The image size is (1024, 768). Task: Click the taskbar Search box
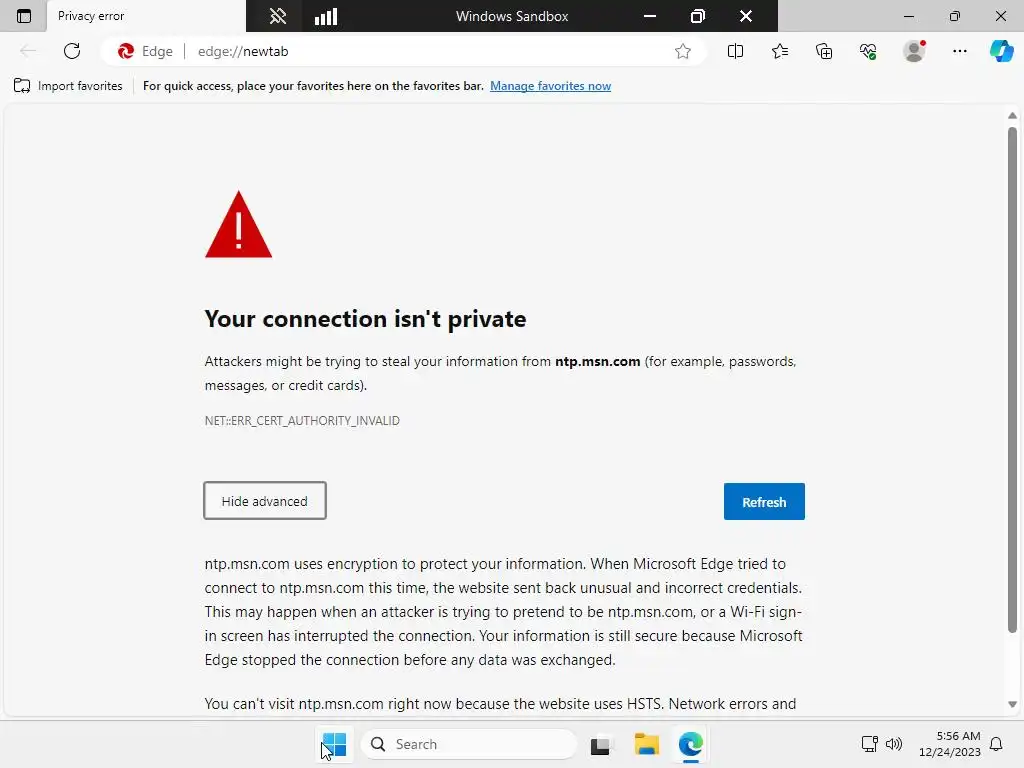[x=469, y=744]
